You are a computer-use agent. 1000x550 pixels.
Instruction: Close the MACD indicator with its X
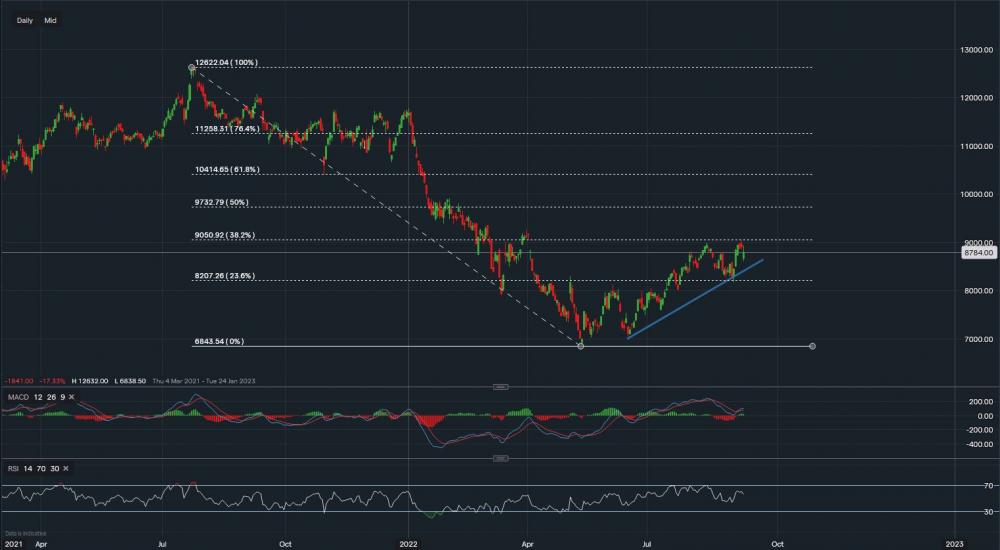(x=71, y=397)
